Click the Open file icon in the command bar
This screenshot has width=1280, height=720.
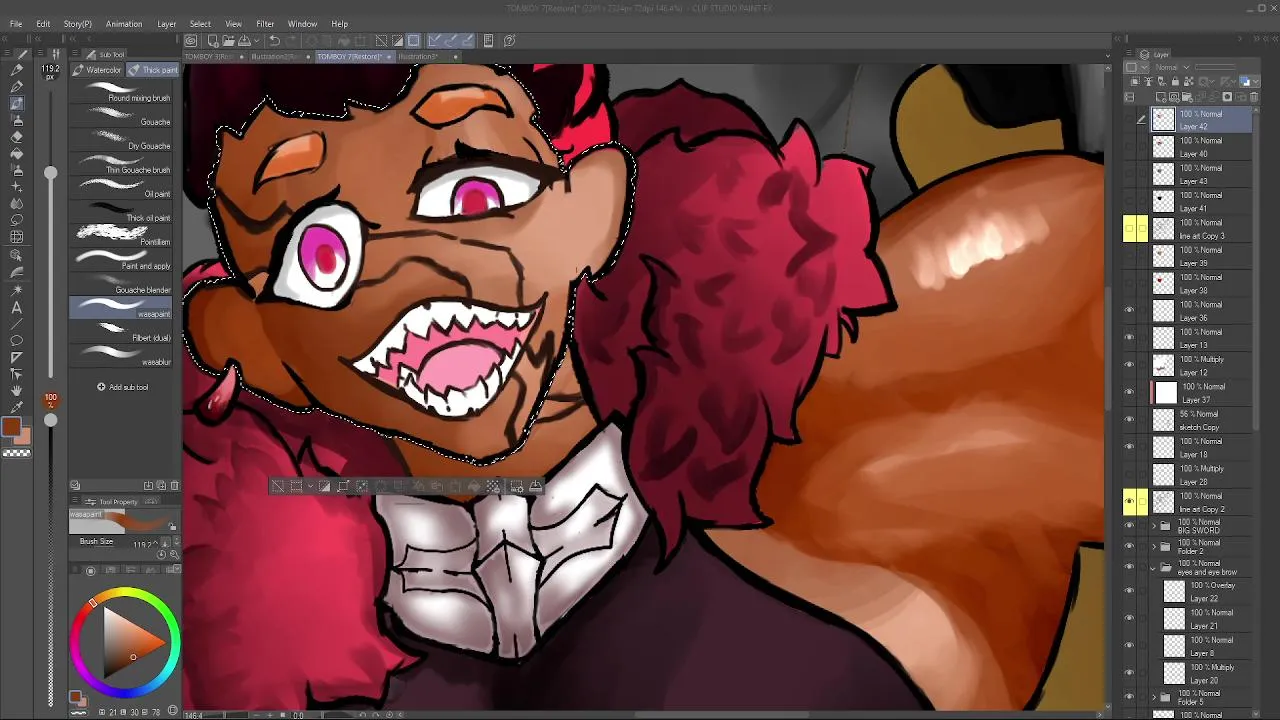pos(228,41)
